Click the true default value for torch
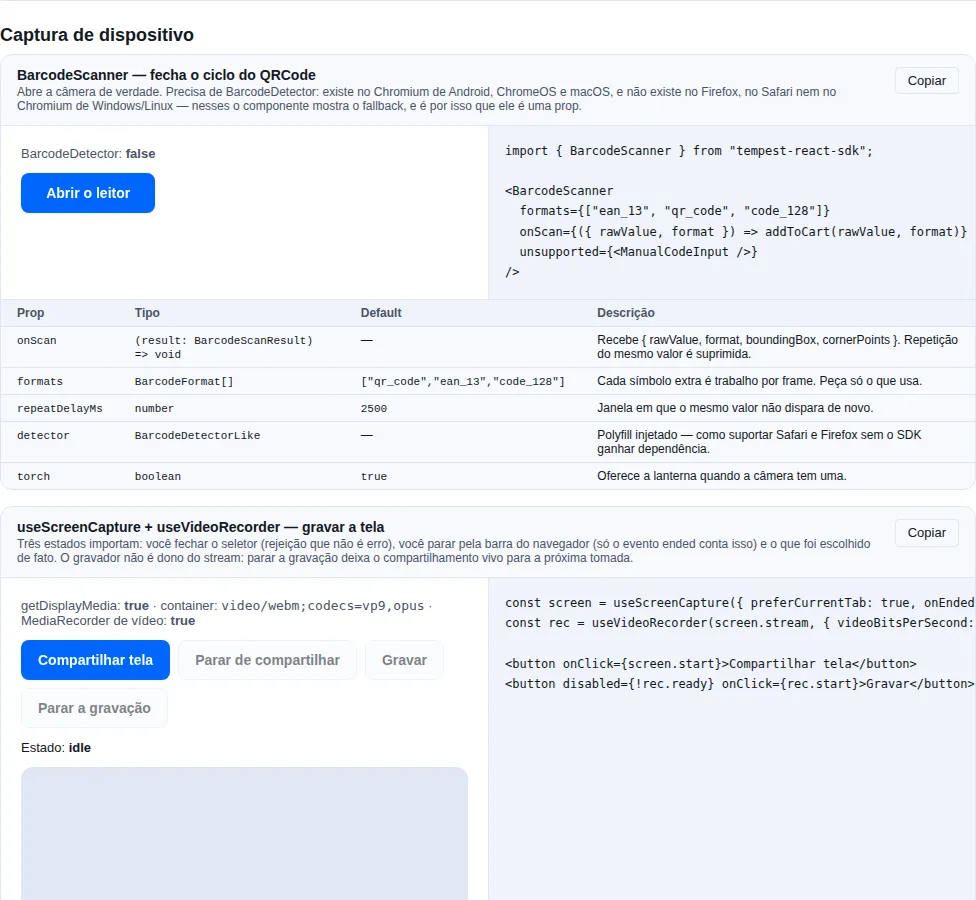Image resolution: width=976 pixels, height=900 pixels. [x=373, y=477]
